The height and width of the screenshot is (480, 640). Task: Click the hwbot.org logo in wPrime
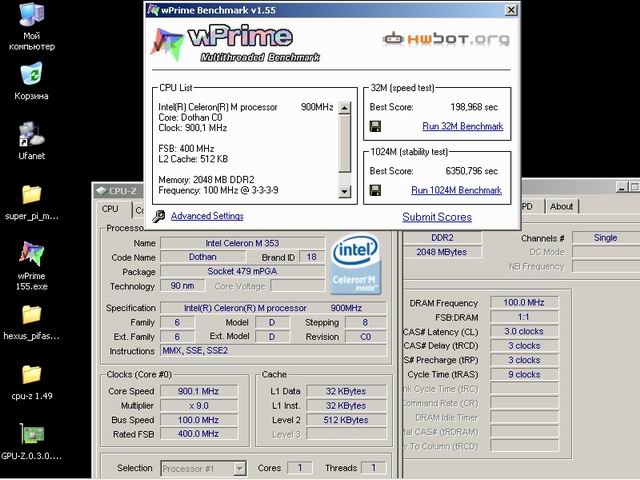pyautogui.click(x=446, y=39)
